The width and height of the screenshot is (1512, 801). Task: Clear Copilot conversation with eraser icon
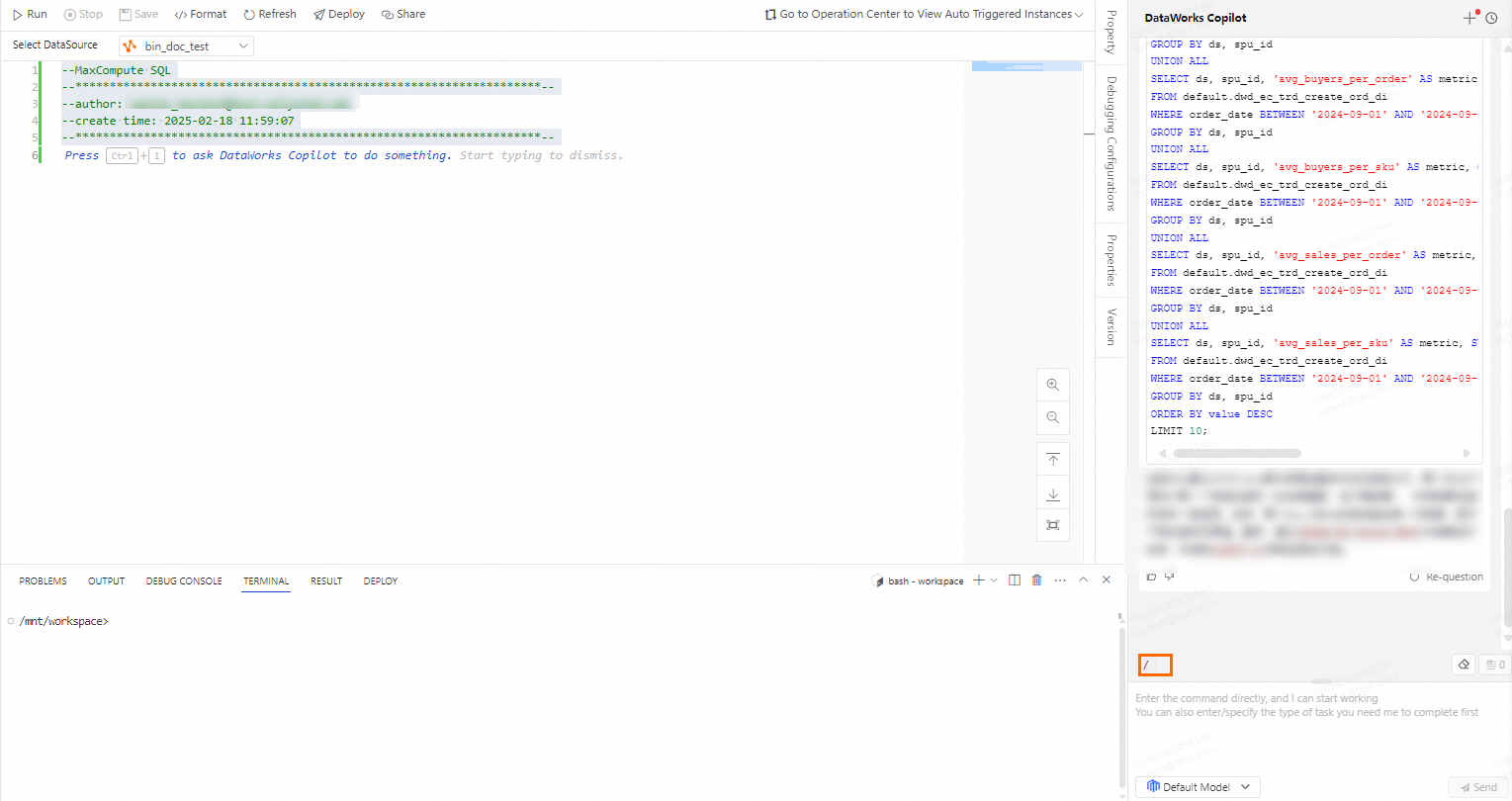(x=1464, y=665)
